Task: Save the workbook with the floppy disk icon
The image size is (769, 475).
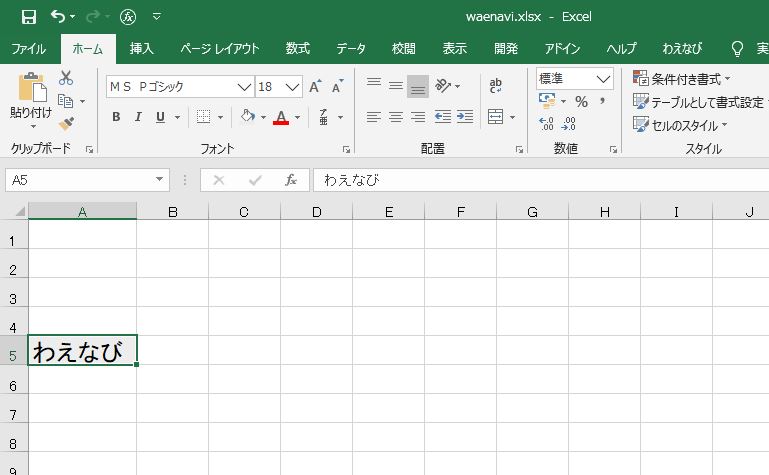Action: 29,17
